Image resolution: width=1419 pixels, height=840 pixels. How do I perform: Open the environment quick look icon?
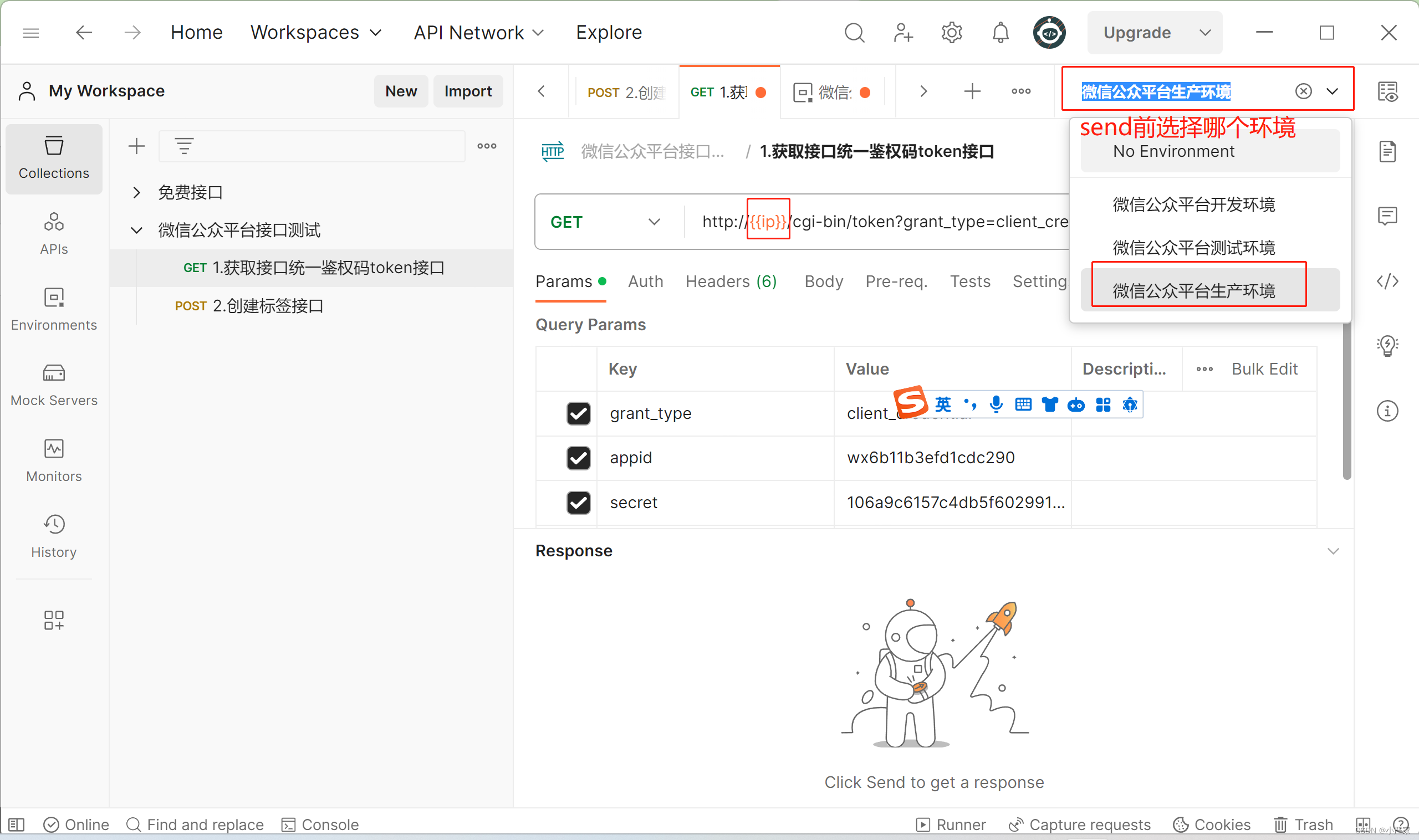(x=1388, y=91)
